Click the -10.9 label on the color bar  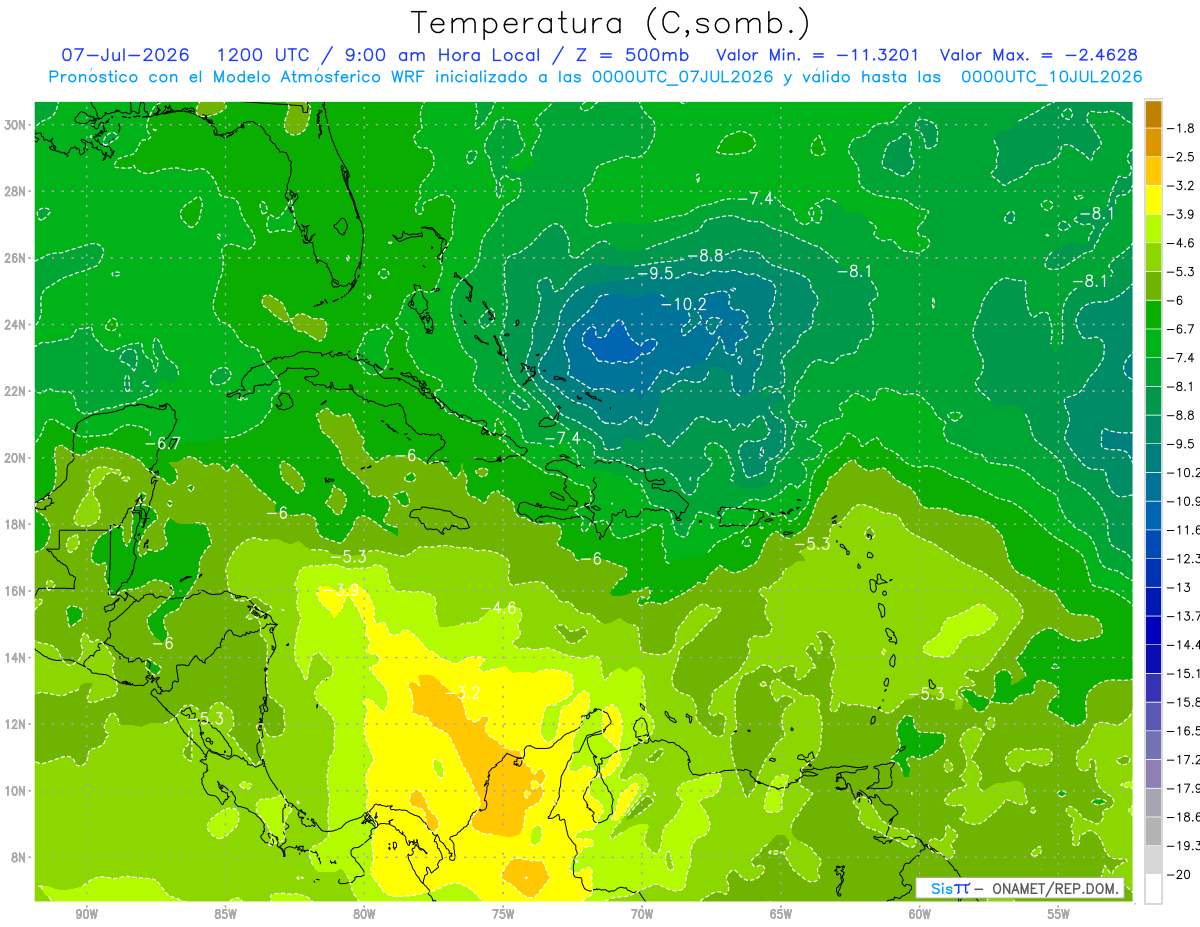point(1185,500)
